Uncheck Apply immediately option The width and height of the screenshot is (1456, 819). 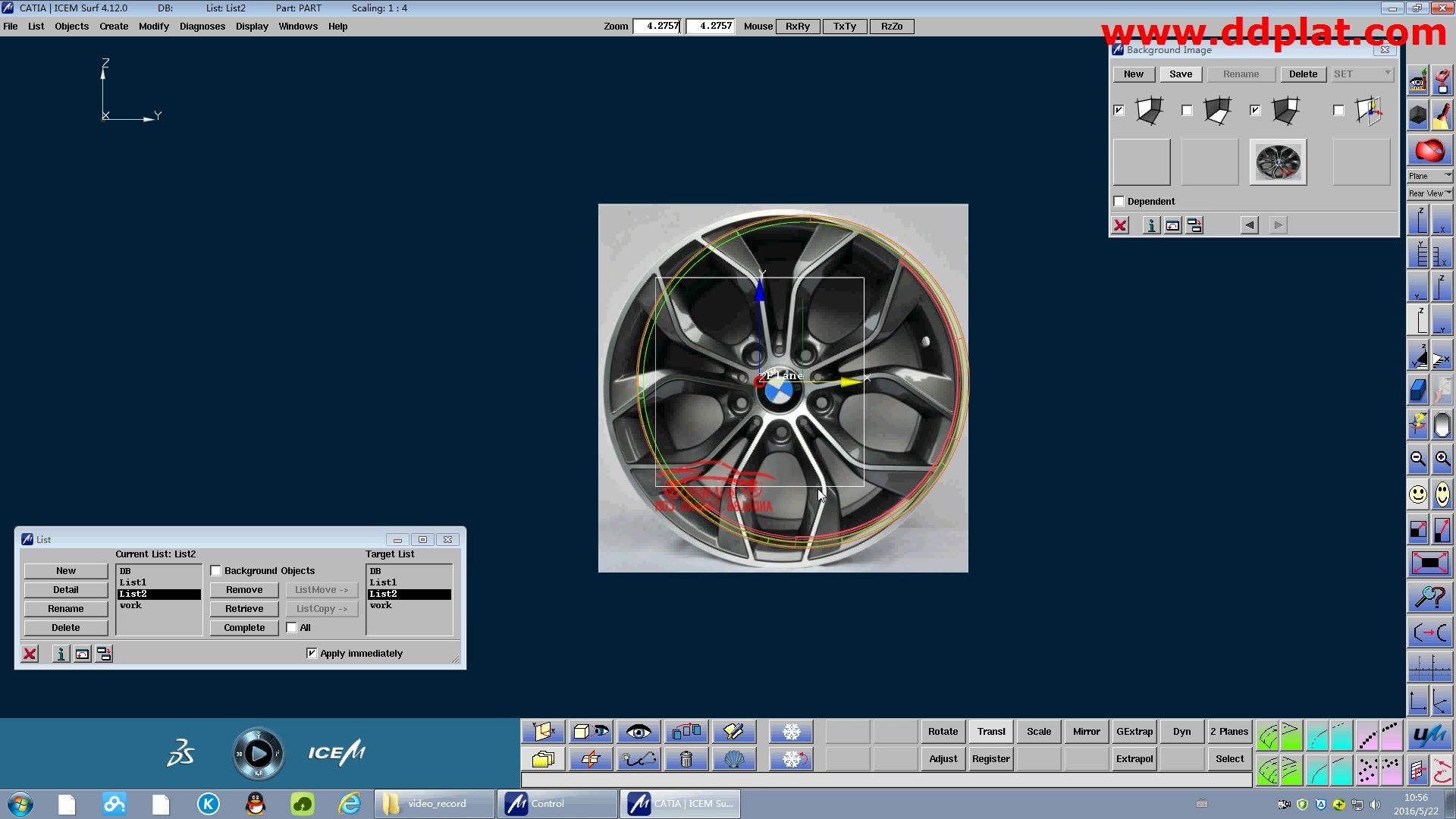[312, 654]
